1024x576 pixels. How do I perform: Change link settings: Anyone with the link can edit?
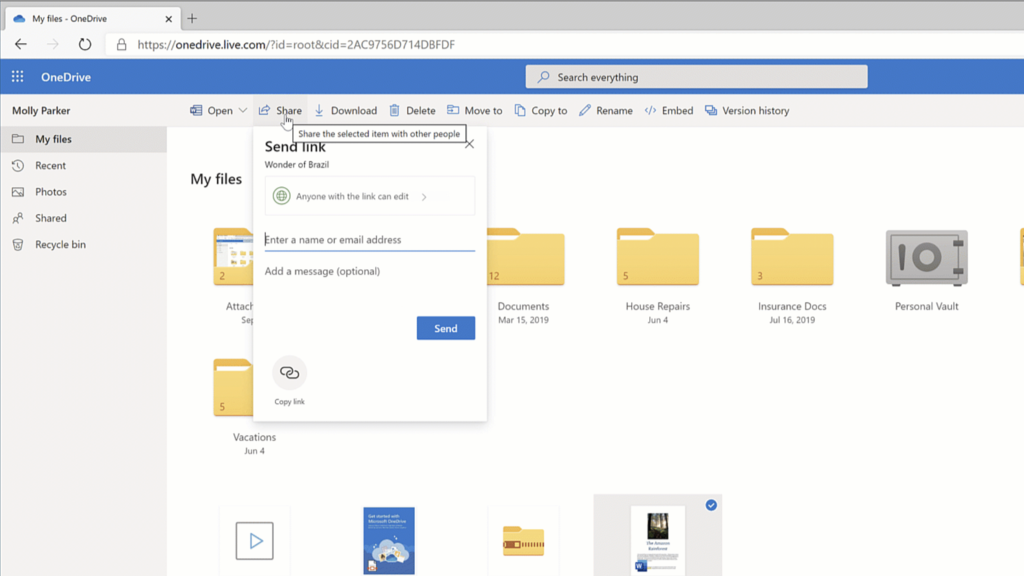click(x=370, y=196)
